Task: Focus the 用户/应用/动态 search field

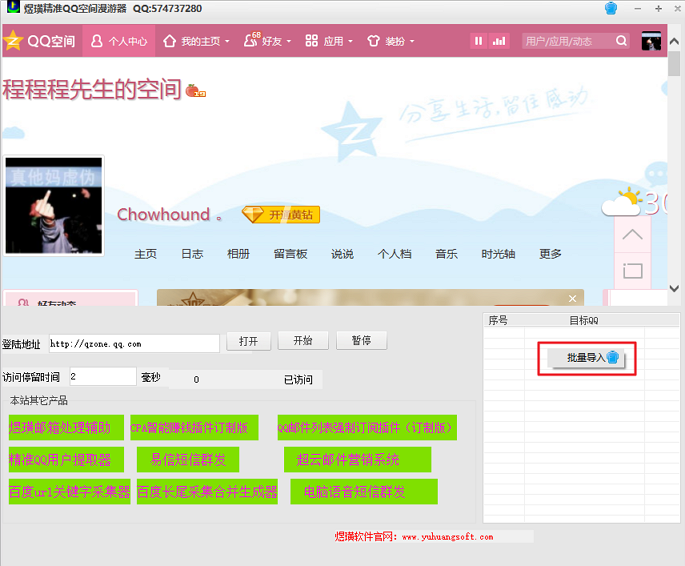Action: pos(568,41)
